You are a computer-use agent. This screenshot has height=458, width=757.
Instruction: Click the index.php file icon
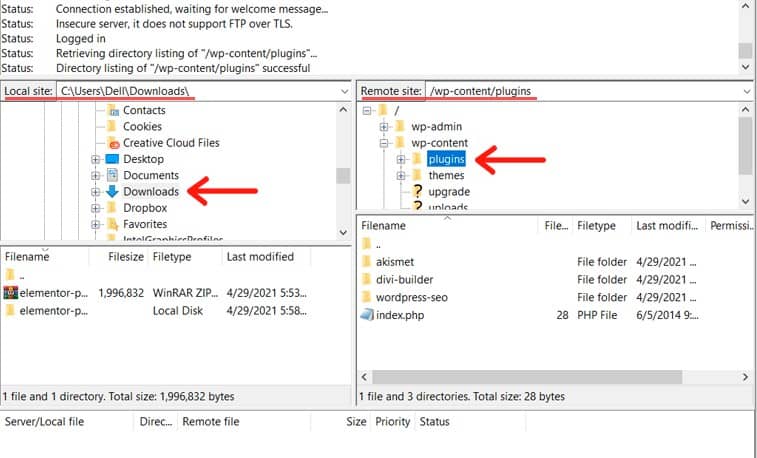(367, 315)
